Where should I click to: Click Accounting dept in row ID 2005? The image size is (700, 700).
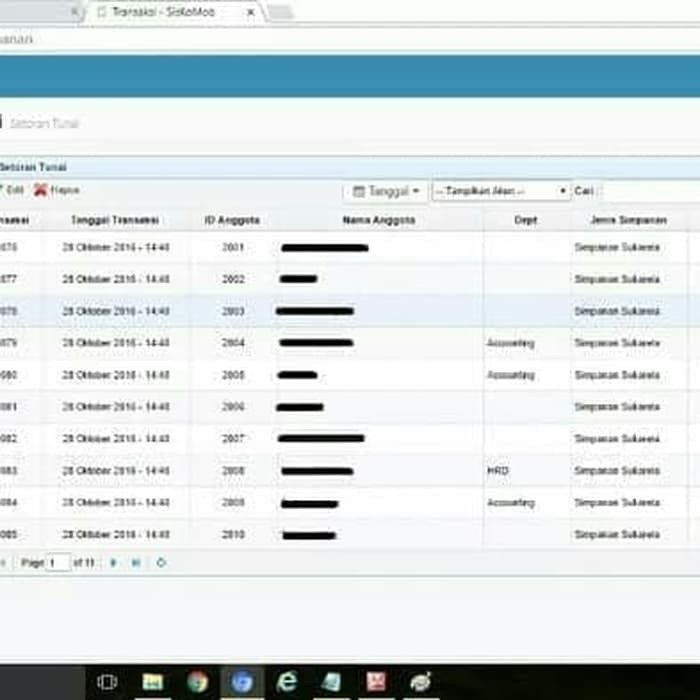[x=511, y=375]
